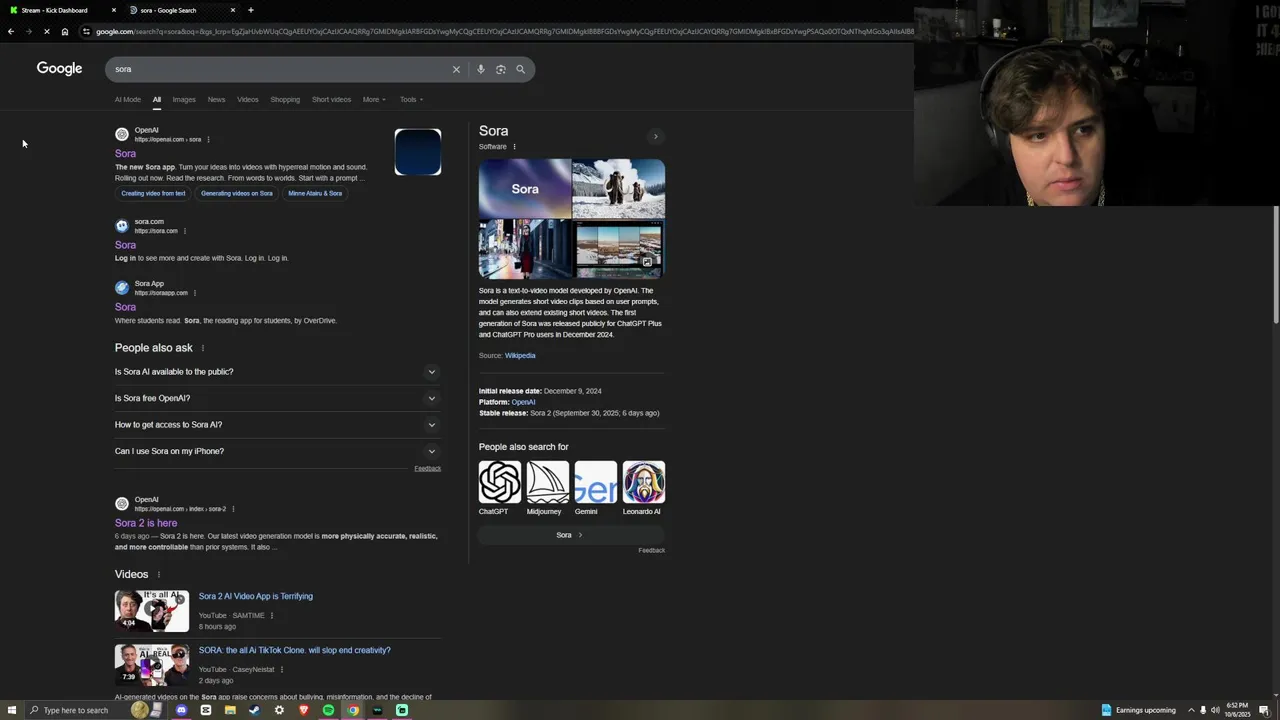Click the Midjourney sailboat icon
The width and height of the screenshot is (1280, 720).
pyautogui.click(x=548, y=482)
